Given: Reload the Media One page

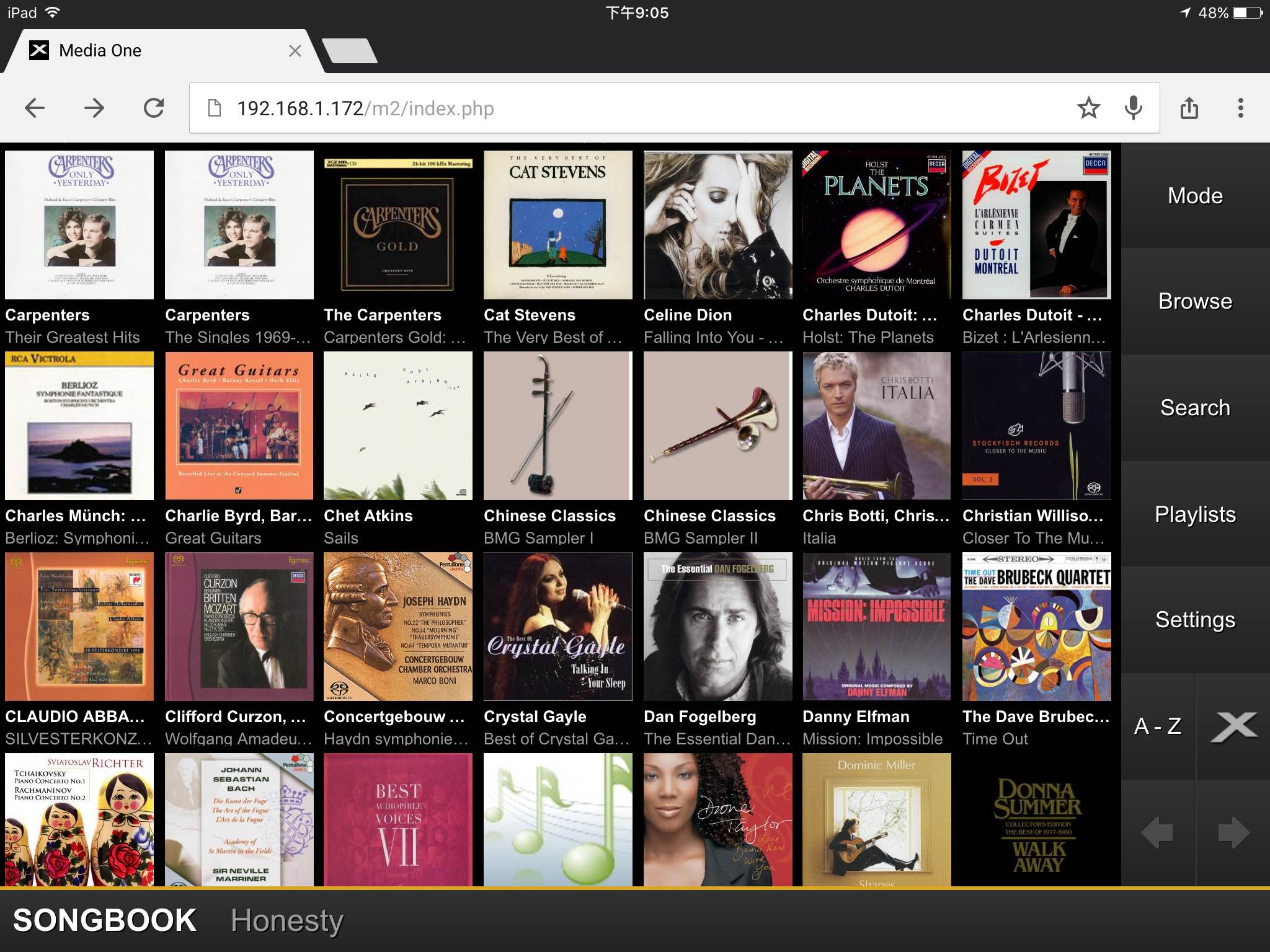Looking at the screenshot, I should (154, 108).
